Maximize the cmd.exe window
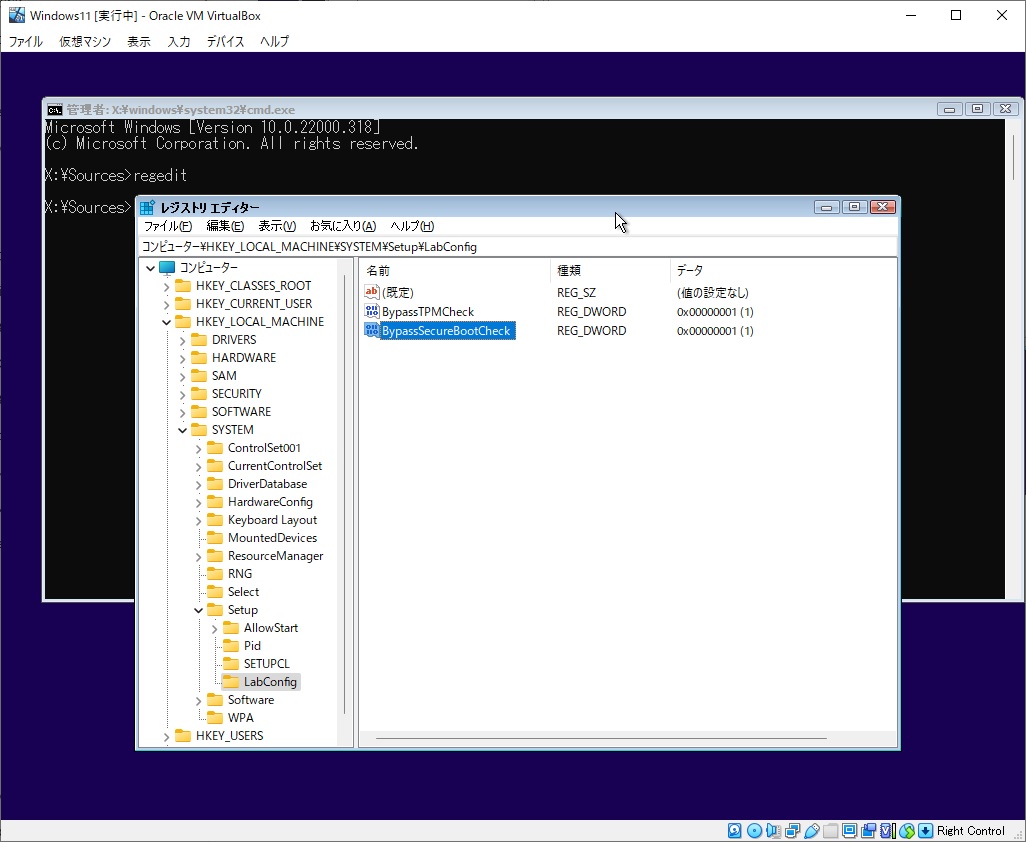Image resolution: width=1026 pixels, height=842 pixels. 978,109
